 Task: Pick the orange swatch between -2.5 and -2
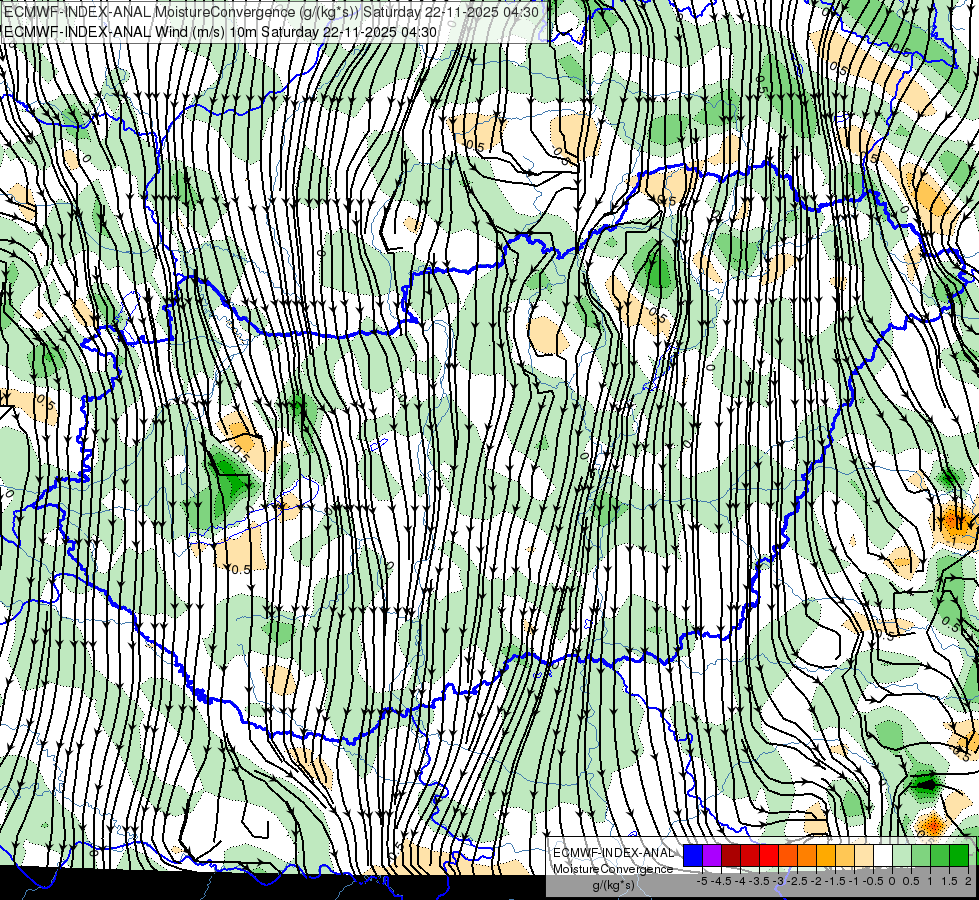[807, 855]
